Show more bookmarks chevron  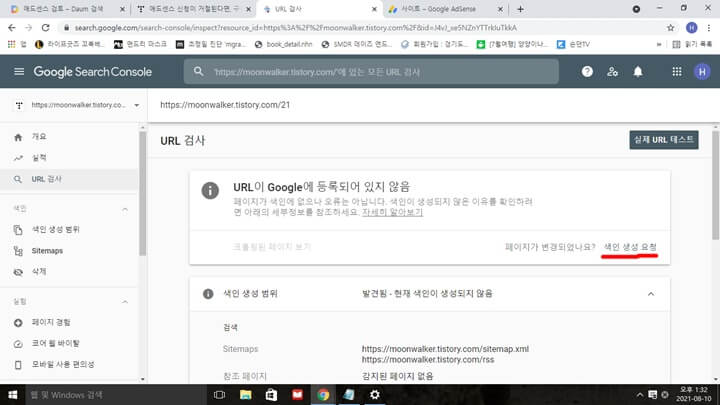(x=659, y=45)
